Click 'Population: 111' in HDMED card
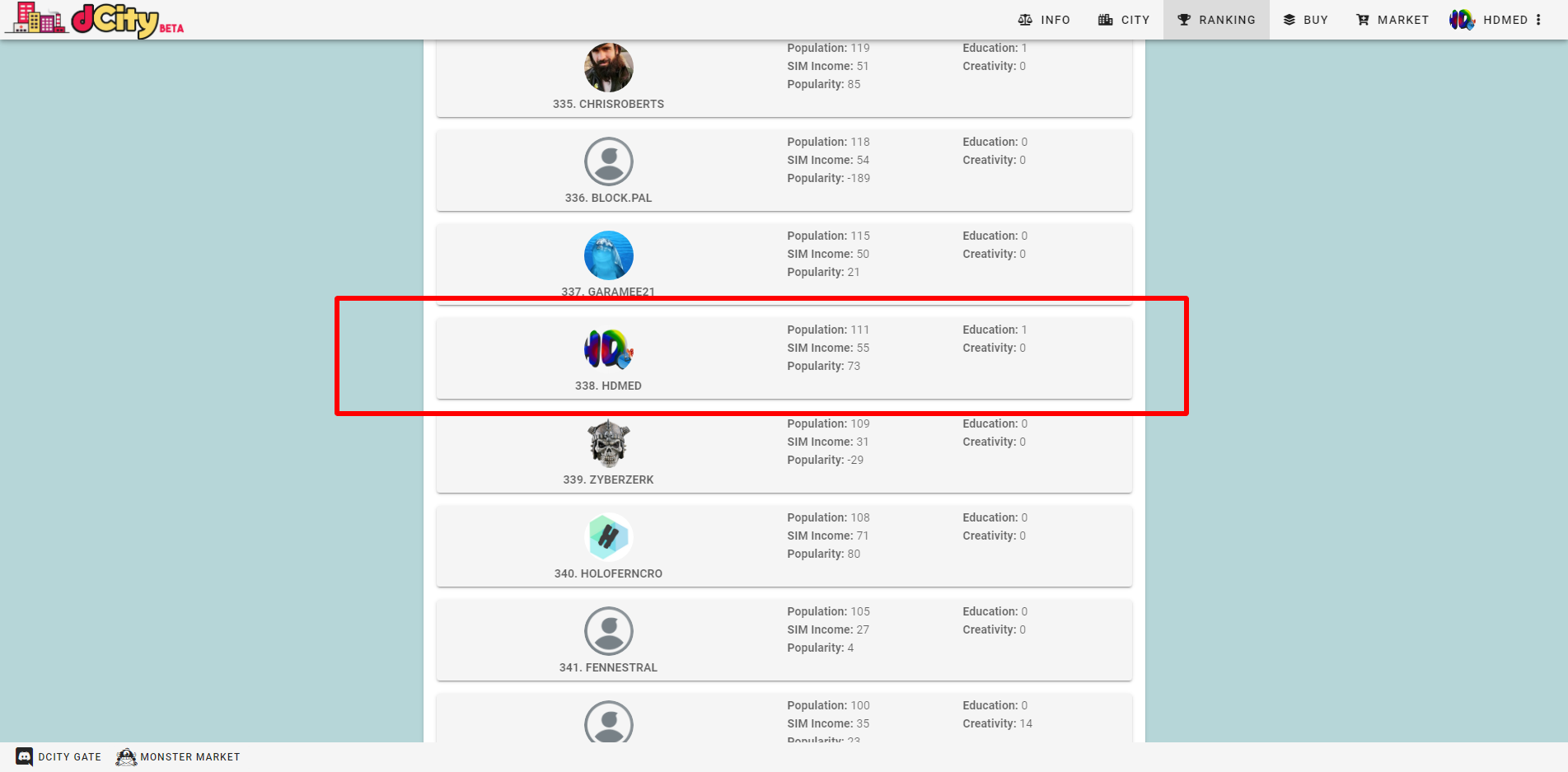The image size is (1568, 772). [x=828, y=330]
